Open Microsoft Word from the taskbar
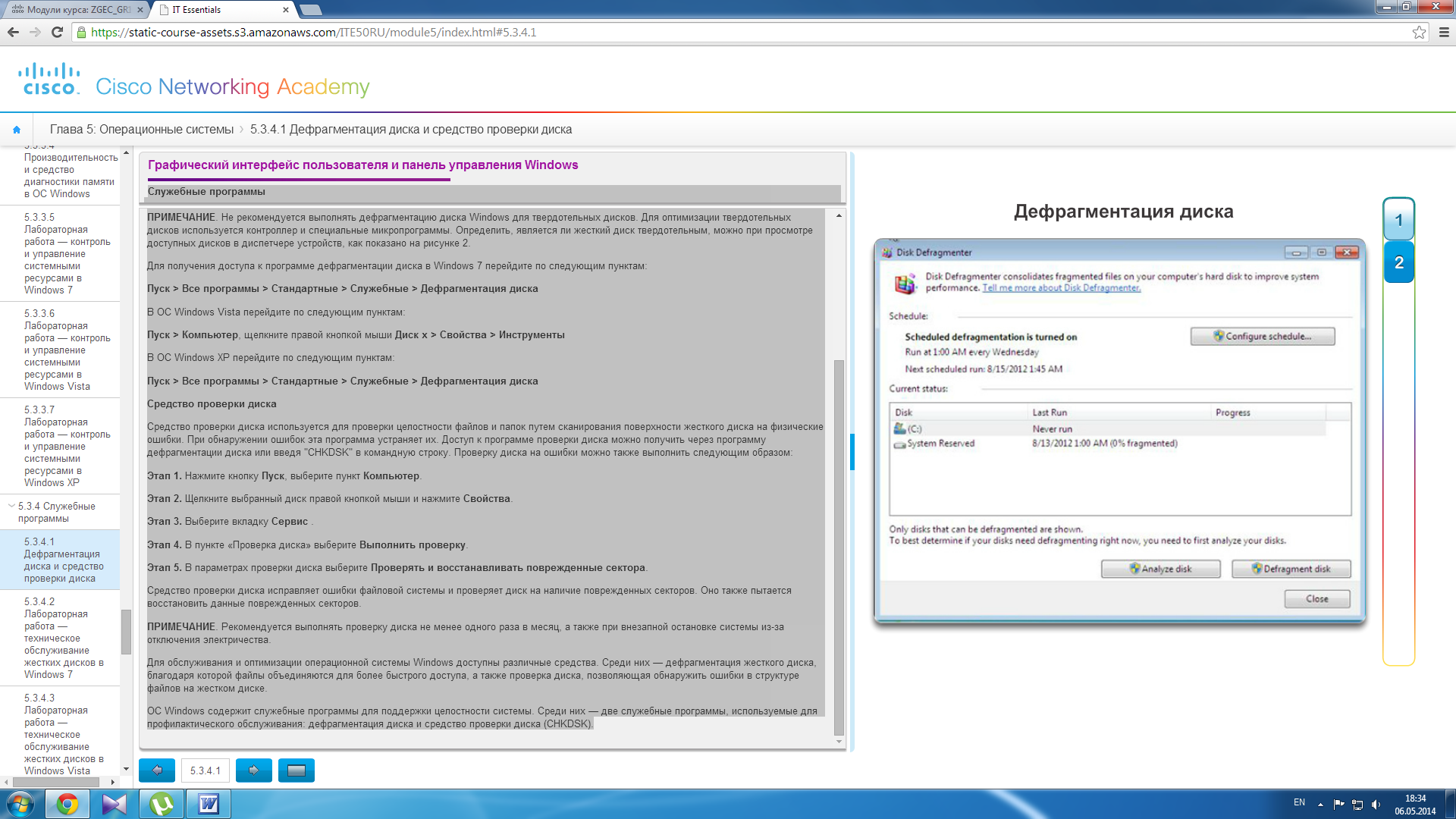Image resolution: width=1456 pixels, height=819 pixels. click(x=209, y=804)
